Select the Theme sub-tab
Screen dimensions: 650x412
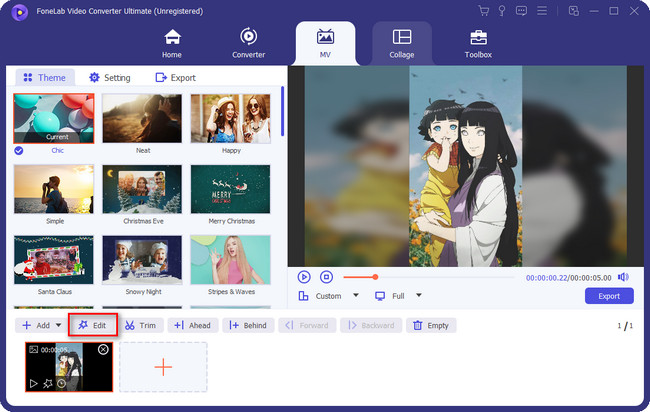[x=45, y=78]
